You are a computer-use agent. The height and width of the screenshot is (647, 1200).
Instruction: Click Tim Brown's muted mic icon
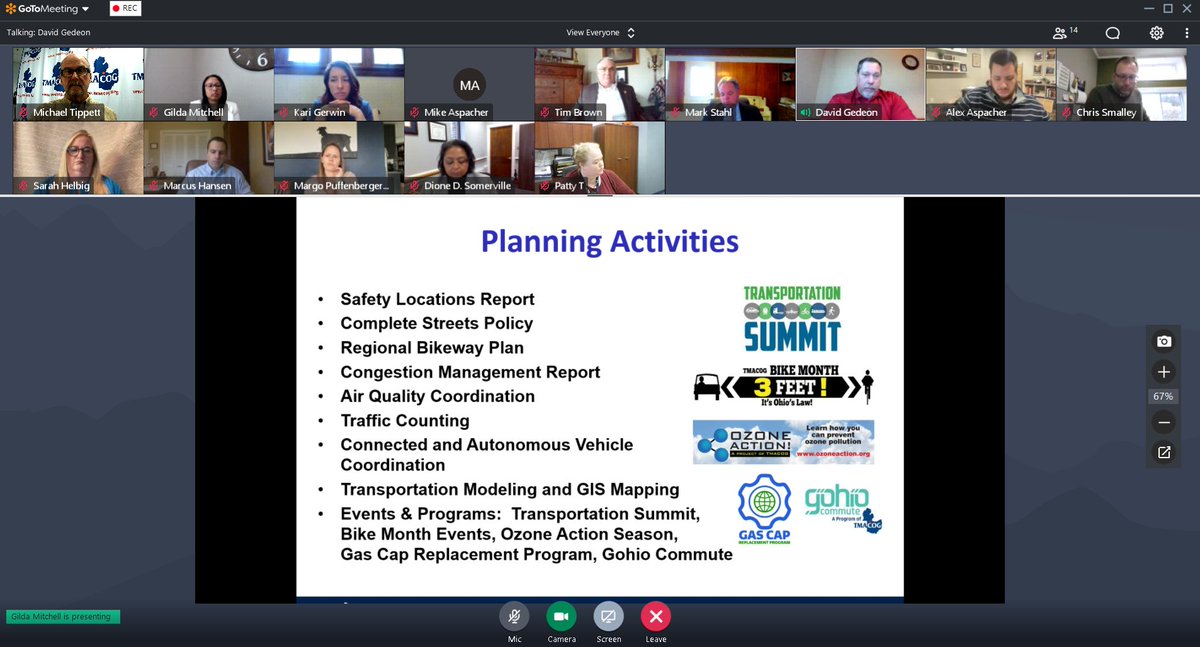click(x=545, y=112)
